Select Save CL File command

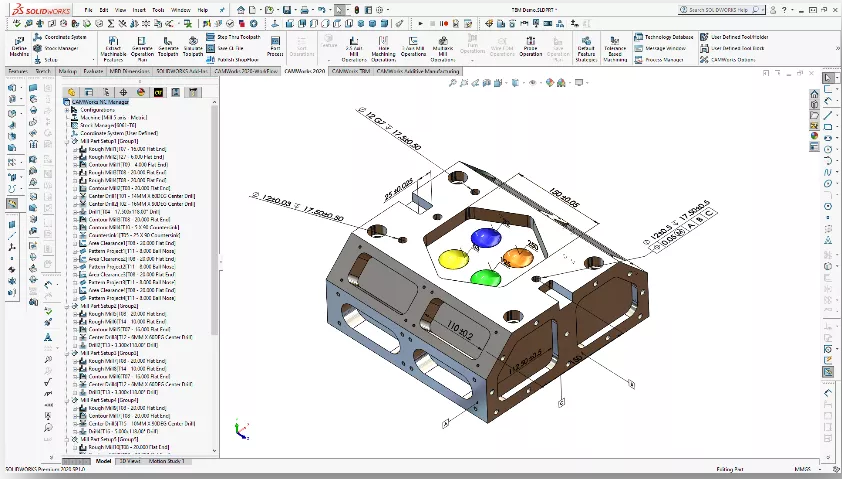tap(225, 48)
